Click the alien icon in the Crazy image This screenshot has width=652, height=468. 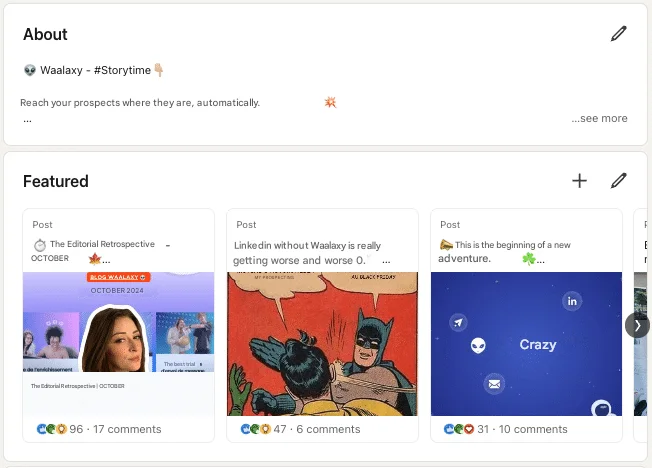point(478,345)
